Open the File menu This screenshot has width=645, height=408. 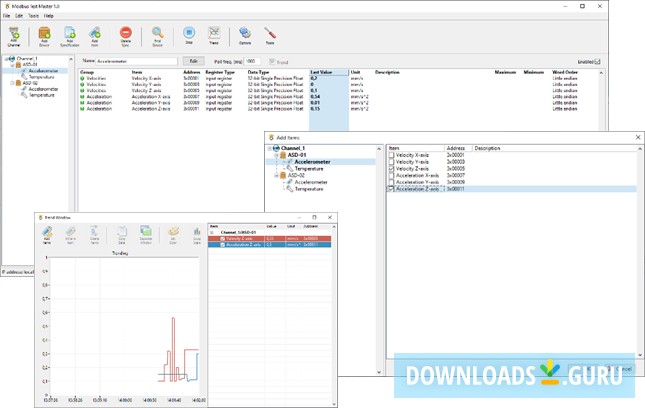pyautogui.click(x=7, y=16)
